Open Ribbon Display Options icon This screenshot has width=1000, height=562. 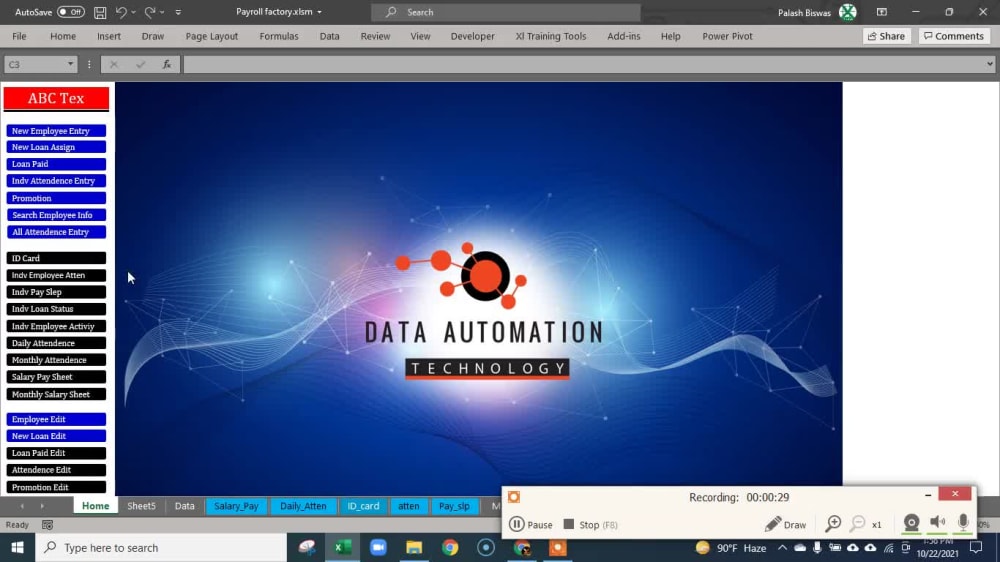tap(882, 12)
